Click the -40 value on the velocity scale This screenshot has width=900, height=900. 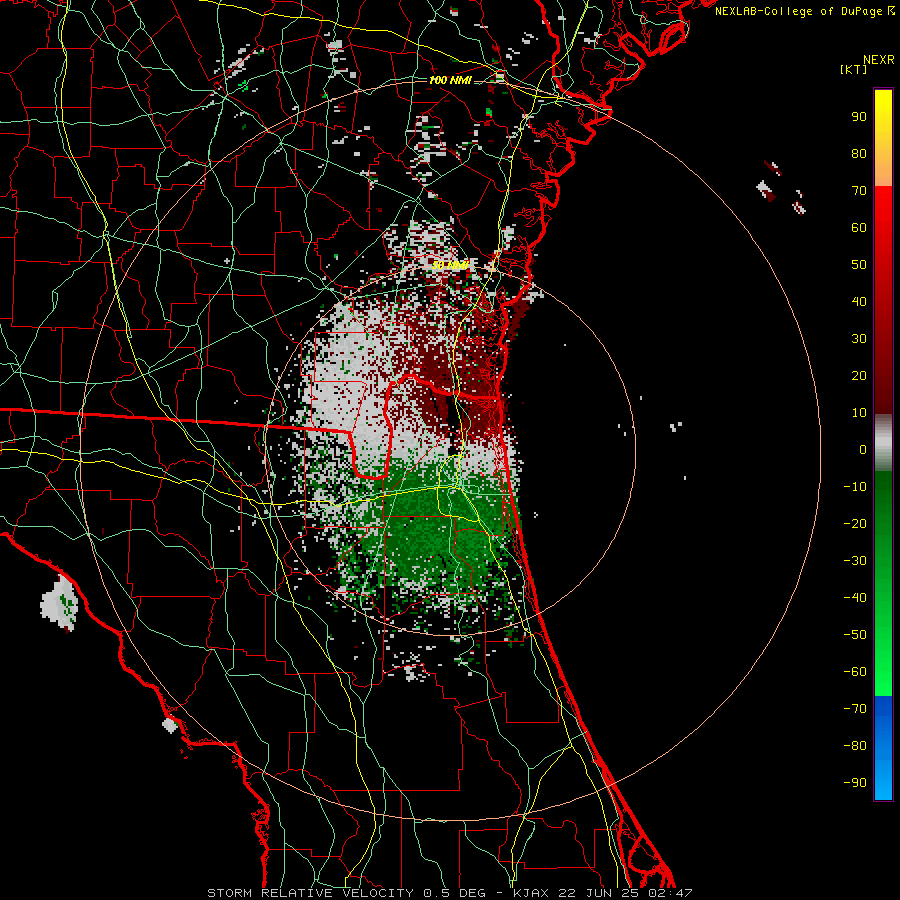(x=855, y=598)
